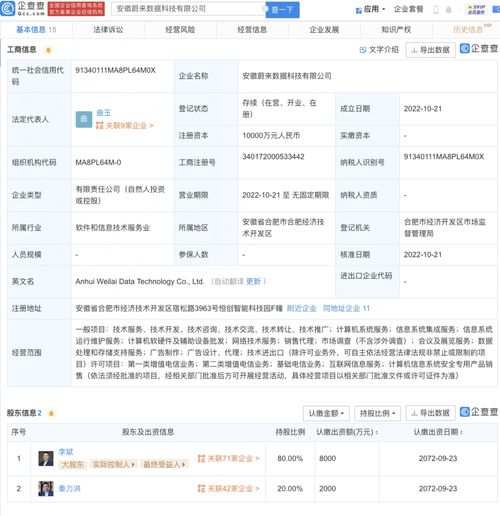This screenshot has height=516, width=500.
Task: Click the search box with company name
Action: pyautogui.click(x=189, y=9)
